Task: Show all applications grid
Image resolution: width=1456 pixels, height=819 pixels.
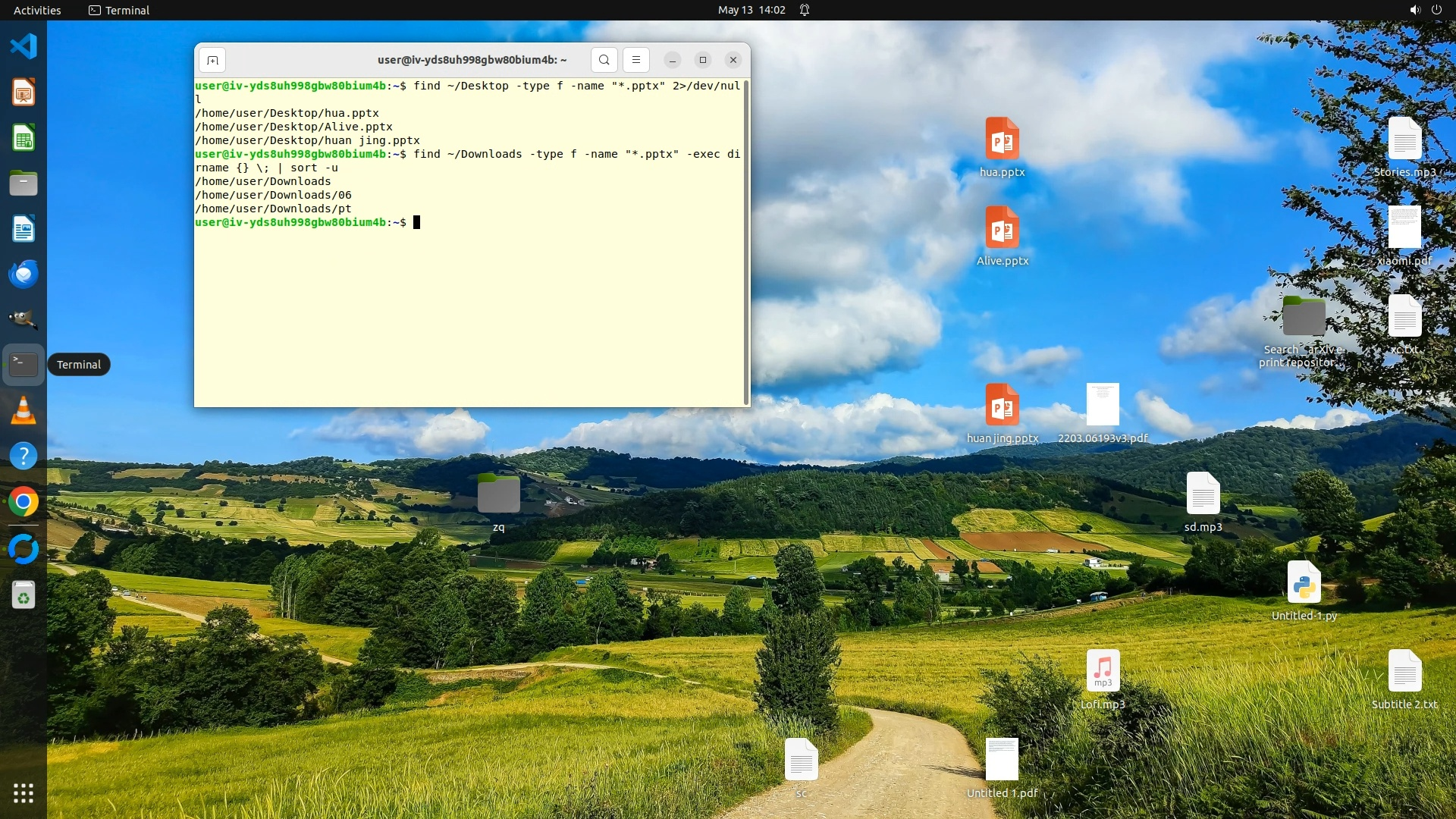Action: tap(24, 793)
